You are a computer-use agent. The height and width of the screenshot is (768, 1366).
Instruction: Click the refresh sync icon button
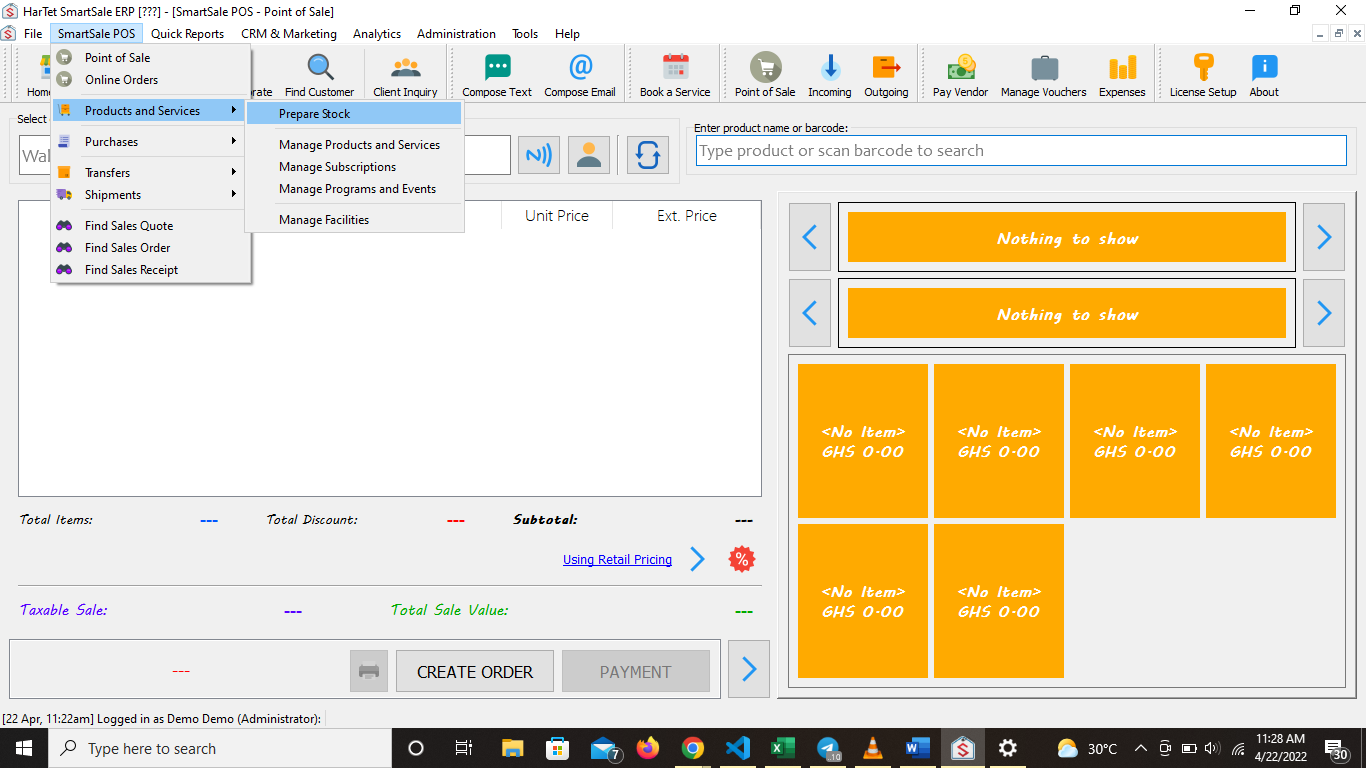point(648,155)
